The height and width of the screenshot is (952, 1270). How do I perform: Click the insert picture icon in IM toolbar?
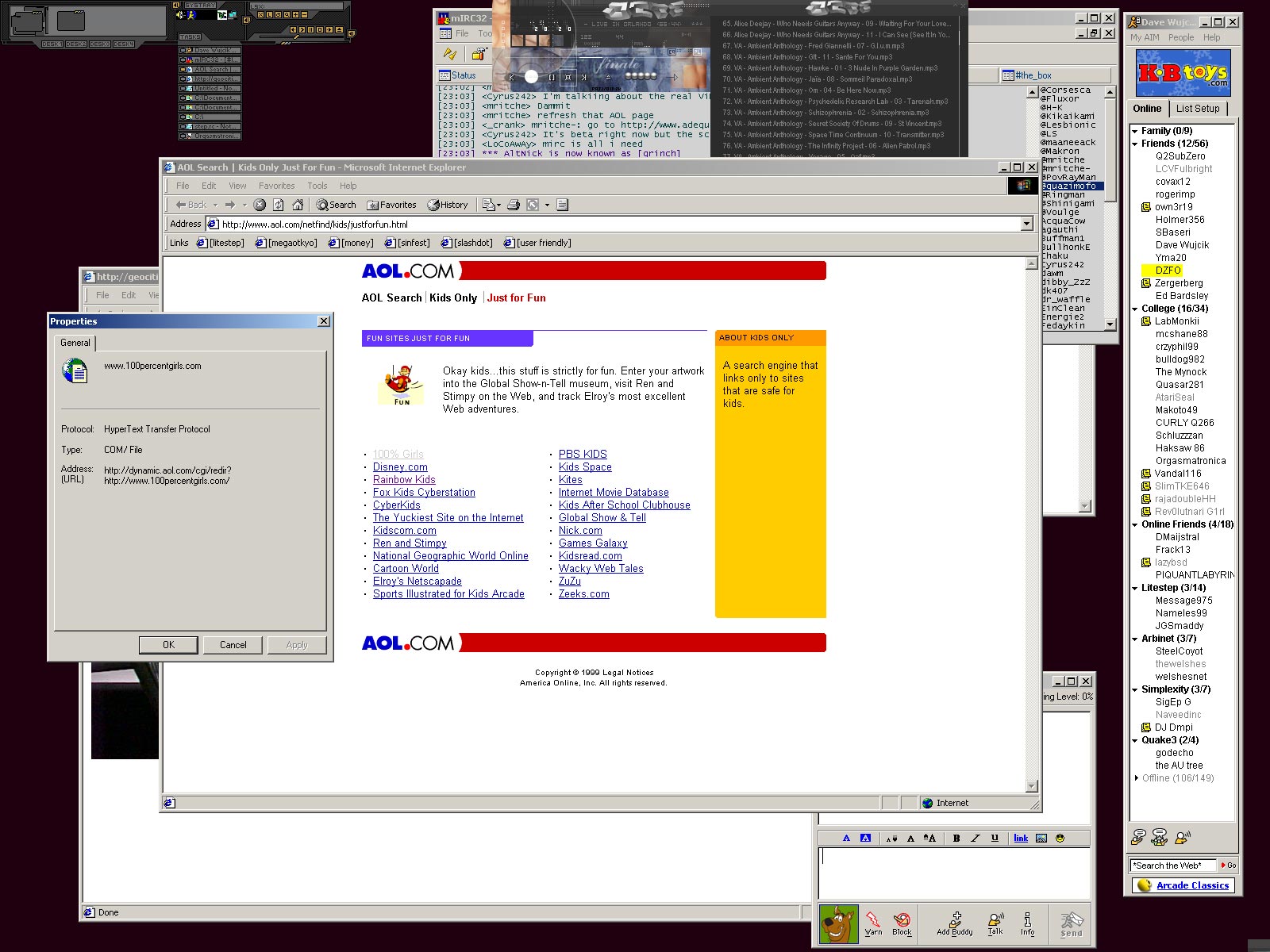click(1041, 838)
